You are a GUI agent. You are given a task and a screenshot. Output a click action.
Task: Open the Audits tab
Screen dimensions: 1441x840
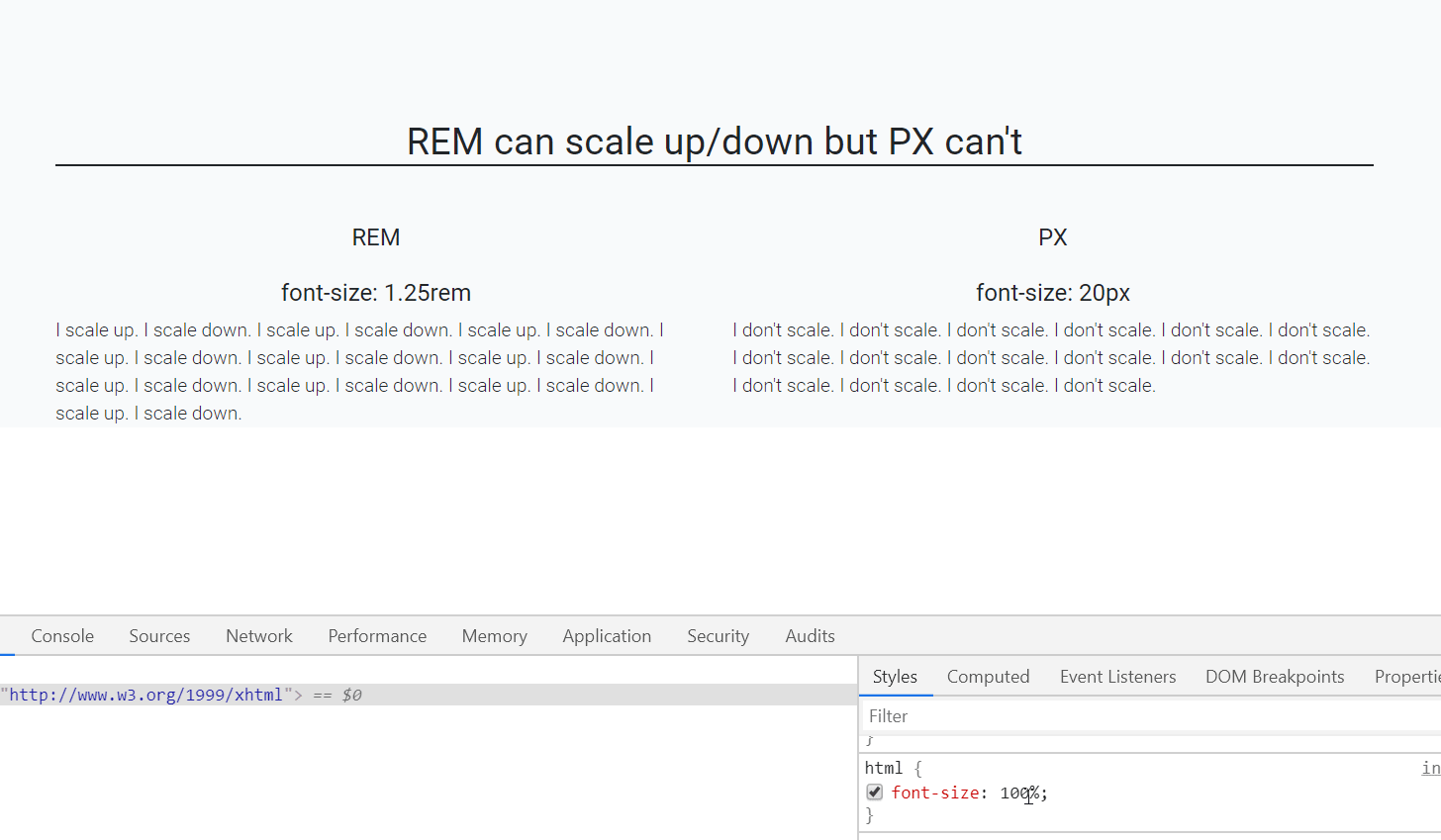pyautogui.click(x=810, y=636)
